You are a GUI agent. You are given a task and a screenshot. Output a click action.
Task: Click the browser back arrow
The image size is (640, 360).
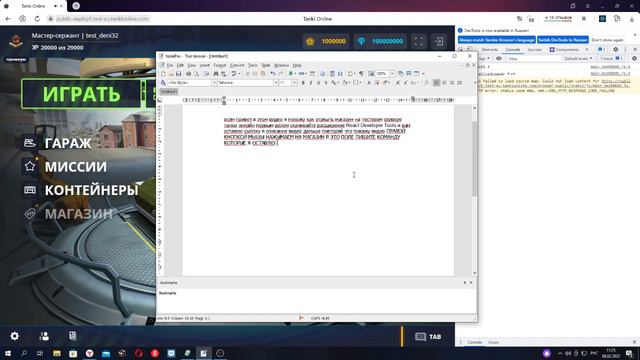[8, 19]
